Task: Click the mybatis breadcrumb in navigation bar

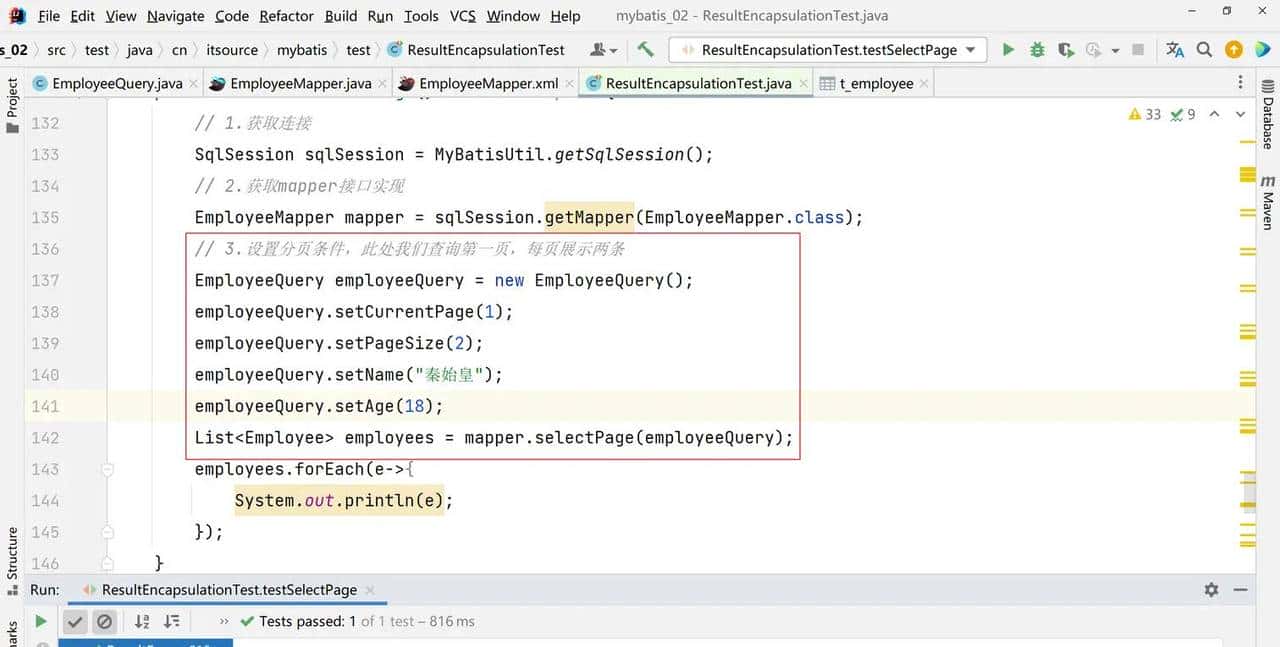Action: click(301, 50)
